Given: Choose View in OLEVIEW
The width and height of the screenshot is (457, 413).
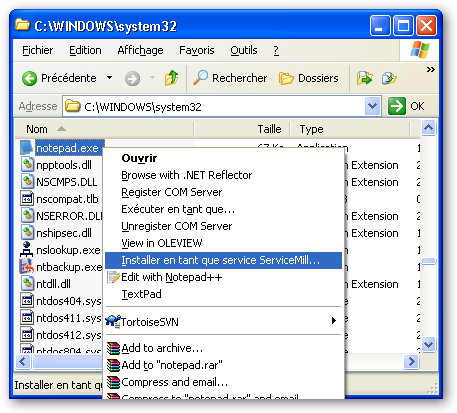Looking at the screenshot, I should point(223,243).
